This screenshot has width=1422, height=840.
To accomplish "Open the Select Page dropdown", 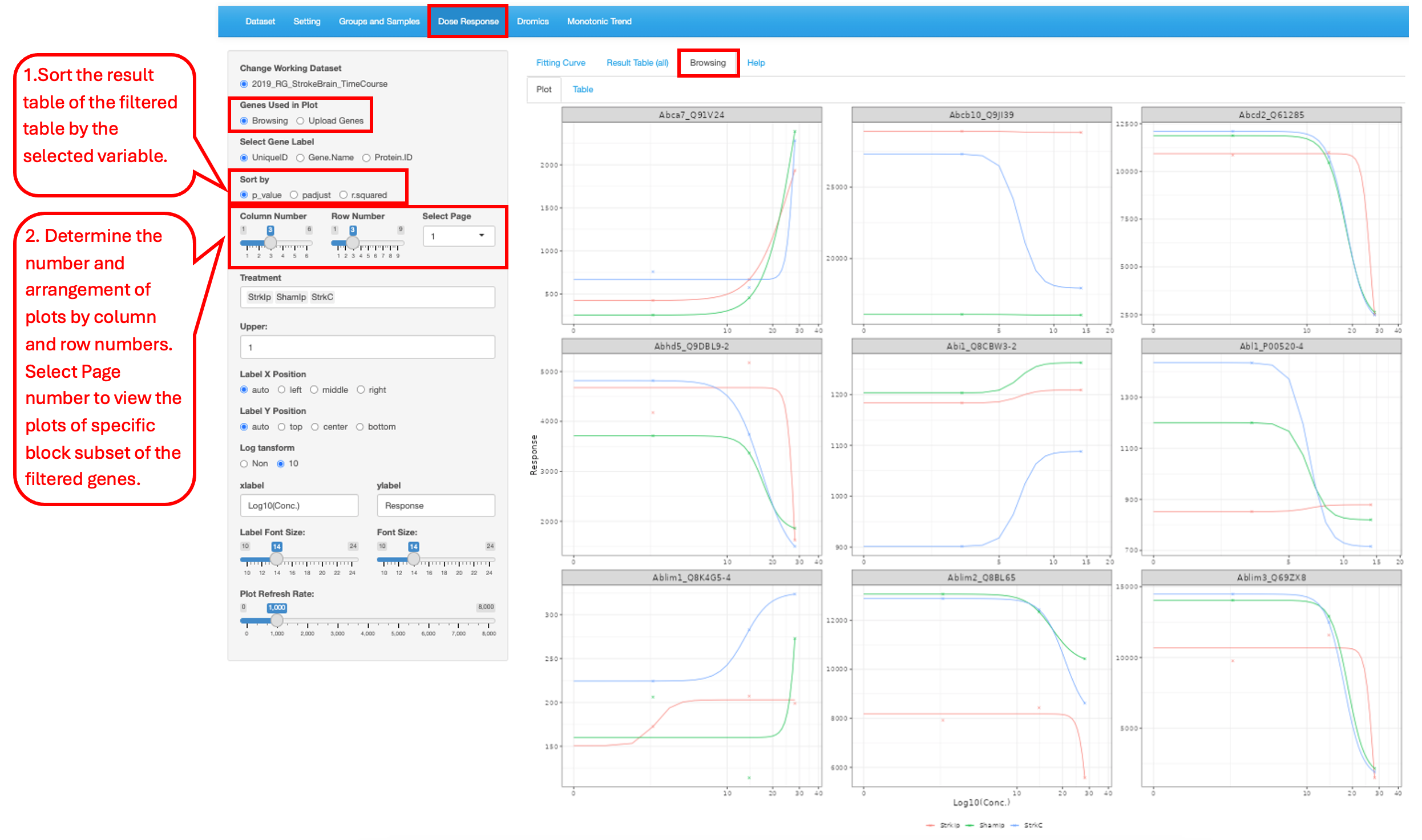I will point(458,236).
